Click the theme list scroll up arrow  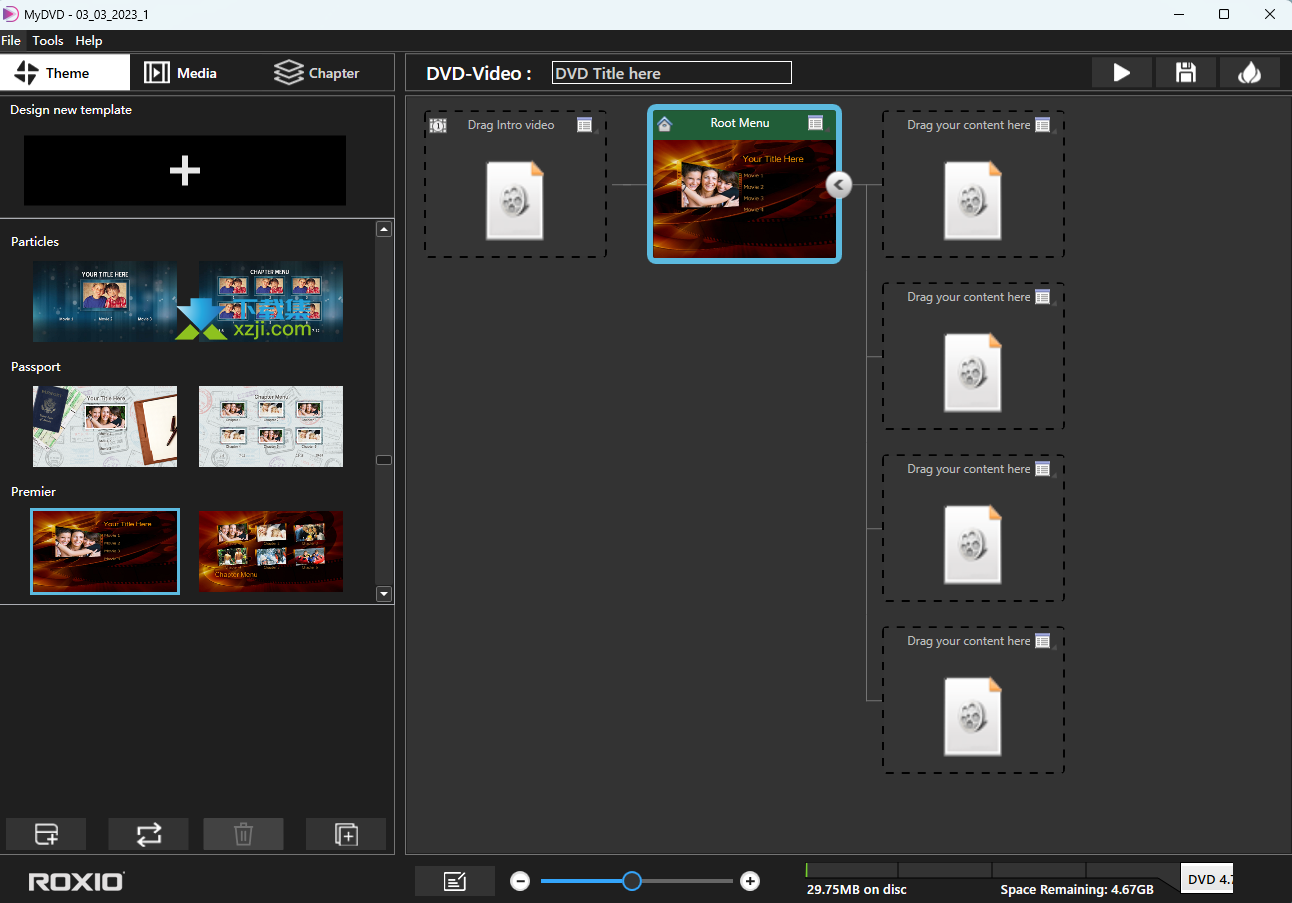[384, 229]
